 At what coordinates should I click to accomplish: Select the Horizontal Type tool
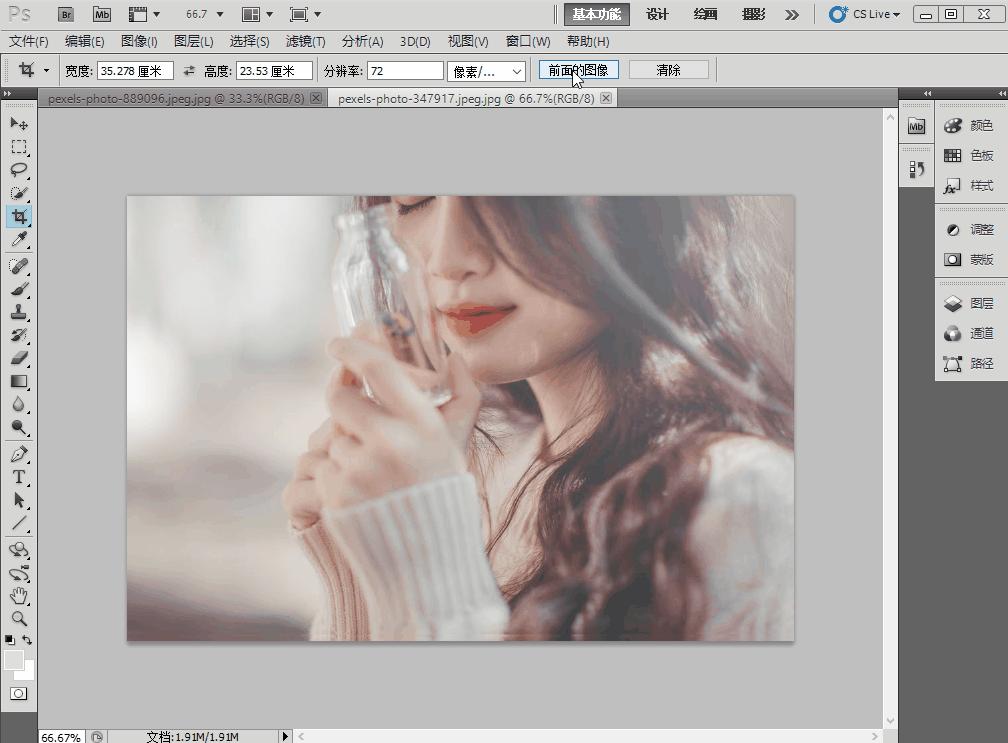click(x=18, y=477)
